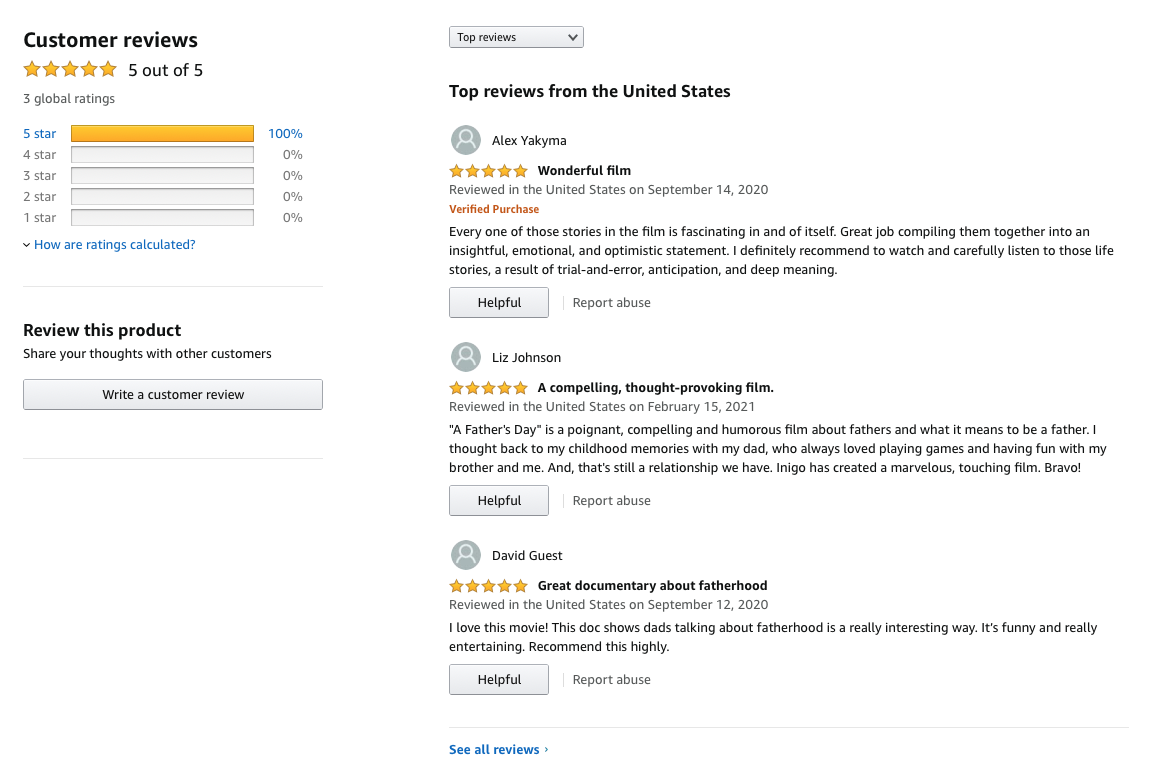
Task: Click the 5 star rating filter link
Action: tap(40, 134)
